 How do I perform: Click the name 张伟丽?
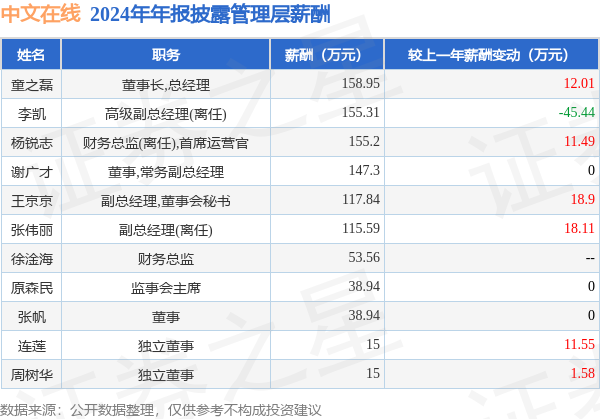[32, 230]
